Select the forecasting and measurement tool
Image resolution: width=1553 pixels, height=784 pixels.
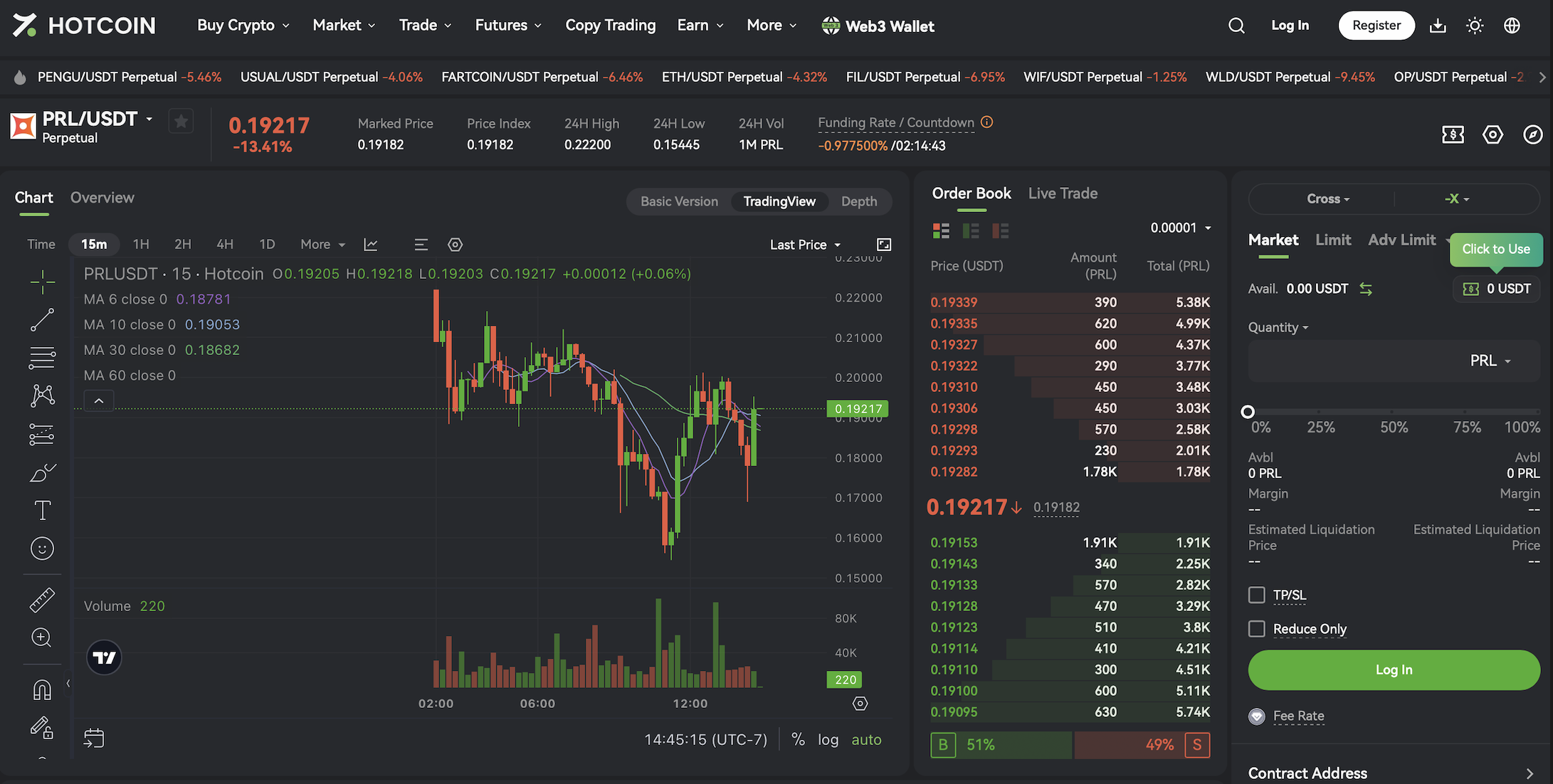pyautogui.click(x=43, y=434)
